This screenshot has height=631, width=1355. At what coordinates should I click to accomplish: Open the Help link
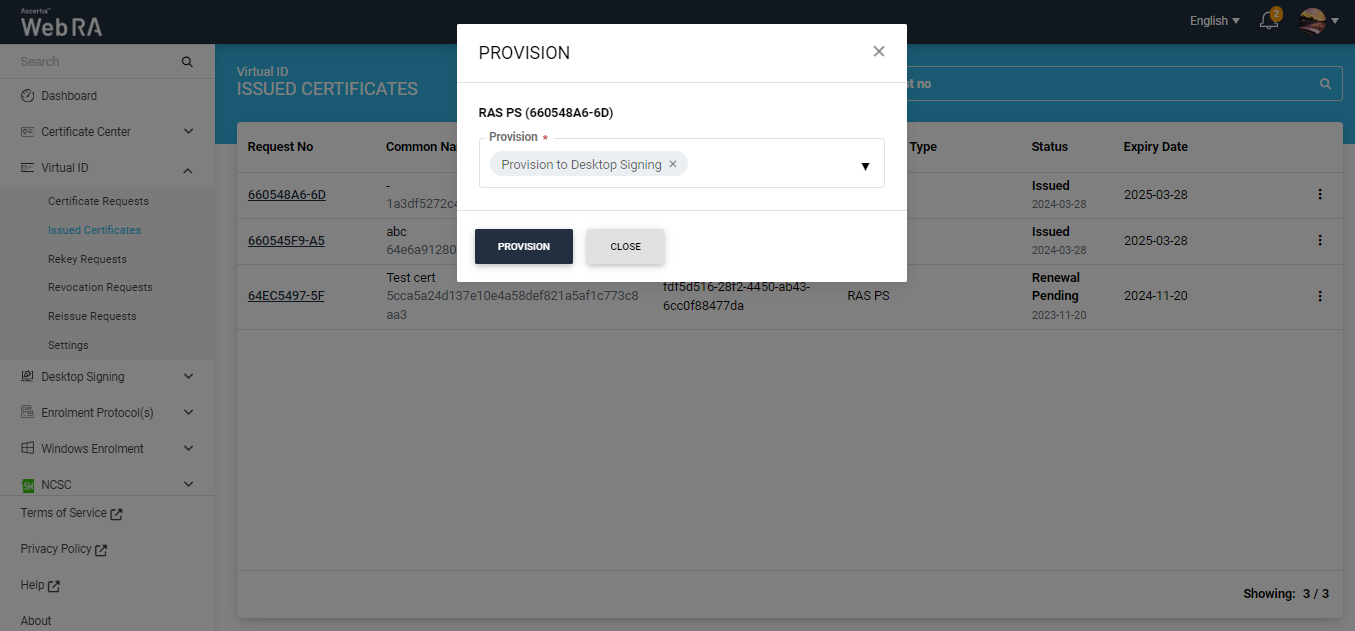[40, 585]
